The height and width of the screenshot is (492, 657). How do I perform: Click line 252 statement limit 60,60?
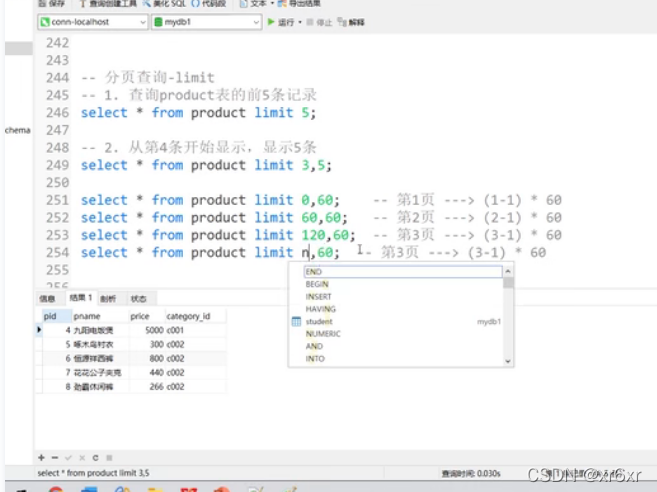[x=214, y=218]
